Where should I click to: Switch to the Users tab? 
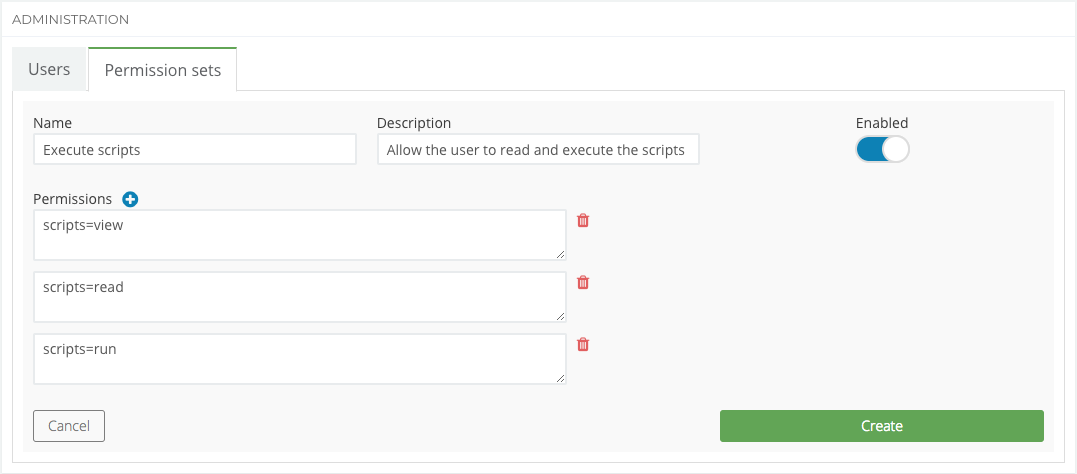49,70
